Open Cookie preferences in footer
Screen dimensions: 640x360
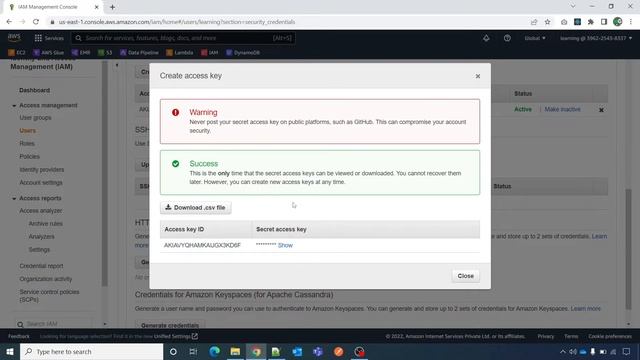(610, 336)
